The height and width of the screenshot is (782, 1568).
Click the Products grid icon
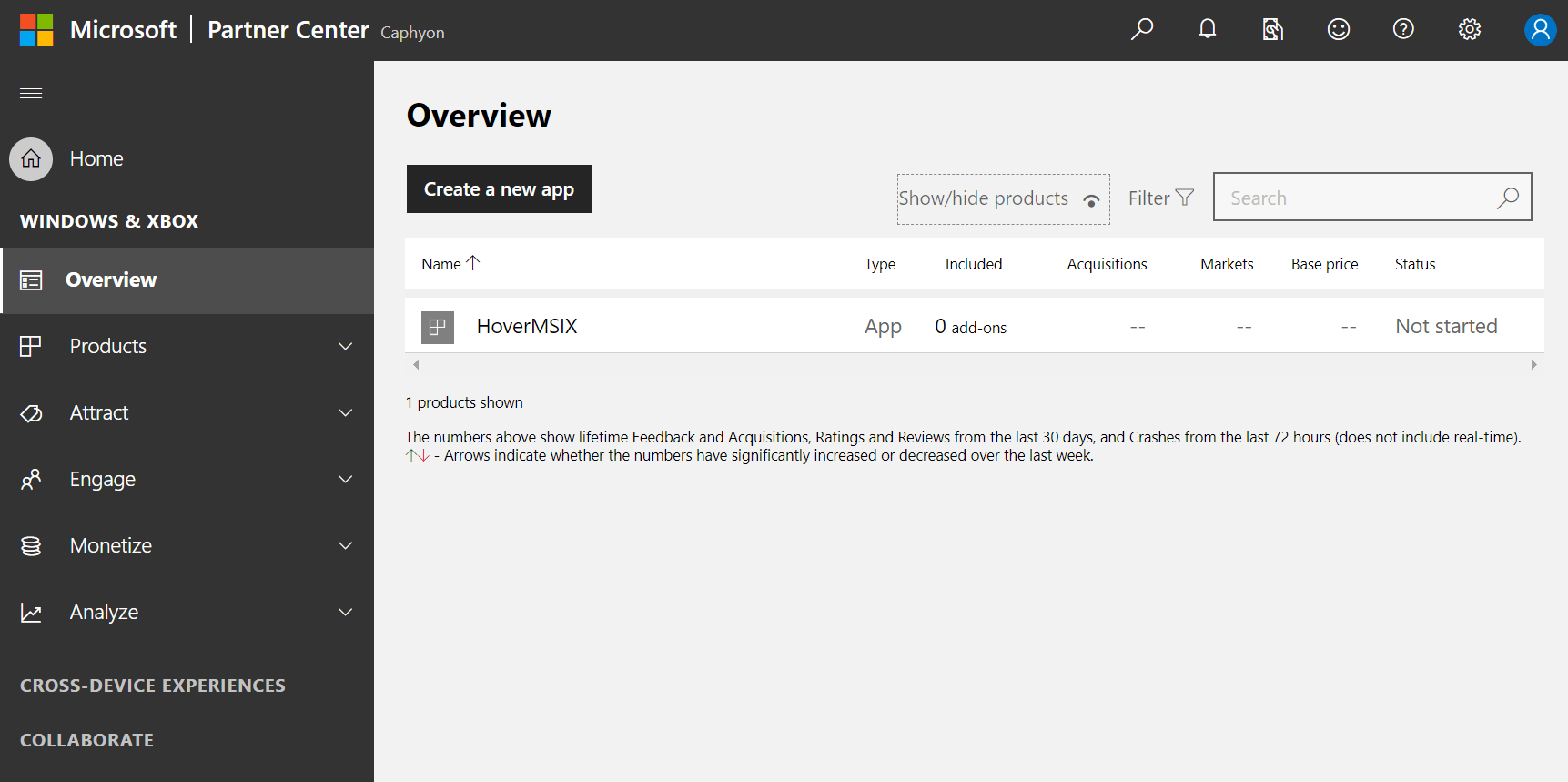coord(31,347)
